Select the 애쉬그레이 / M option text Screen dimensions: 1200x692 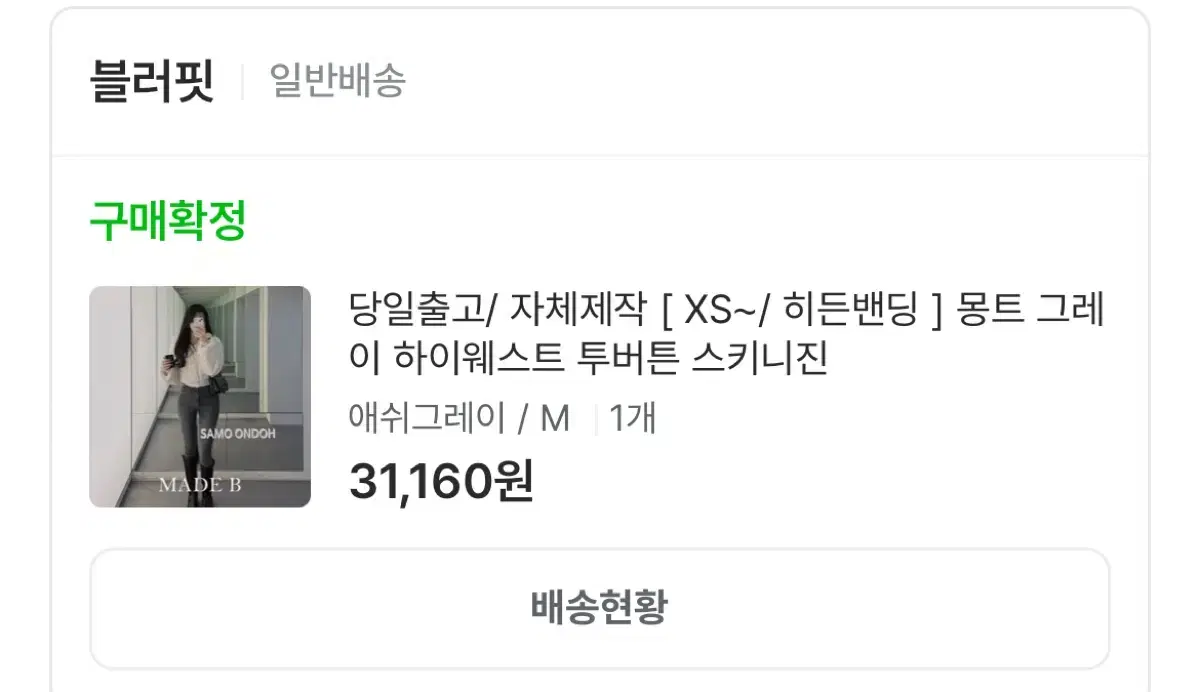coord(459,418)
